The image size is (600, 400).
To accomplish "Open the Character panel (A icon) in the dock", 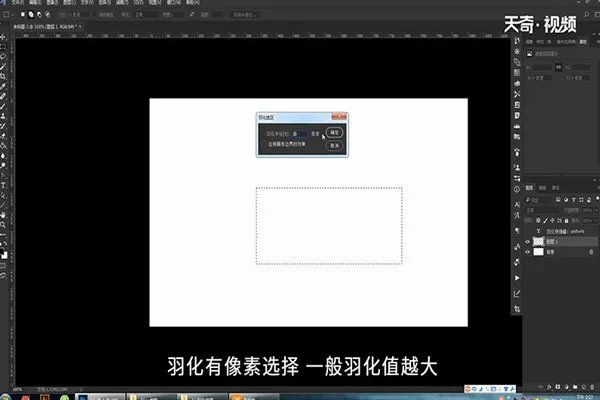I will click(517, 204).
